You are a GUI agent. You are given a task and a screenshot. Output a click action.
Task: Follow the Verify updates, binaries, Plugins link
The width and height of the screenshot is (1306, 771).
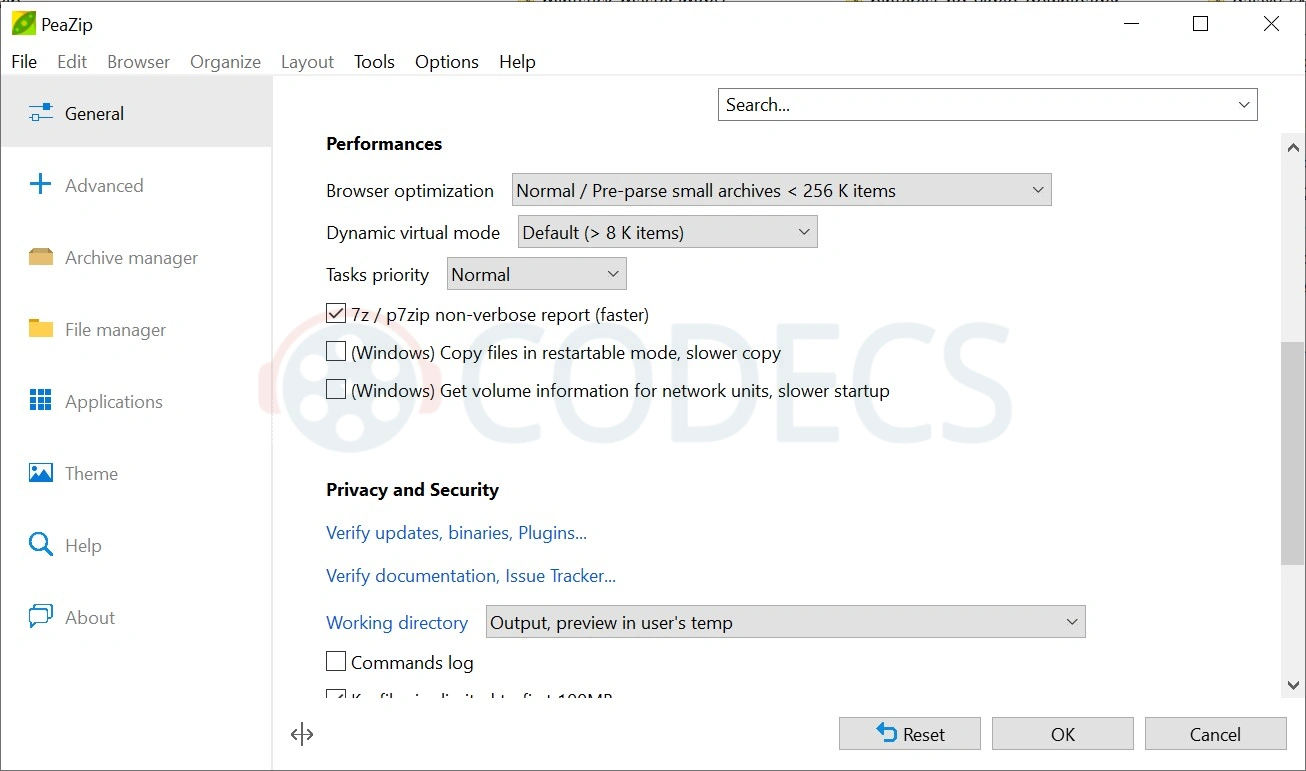(x=456, y=533)
